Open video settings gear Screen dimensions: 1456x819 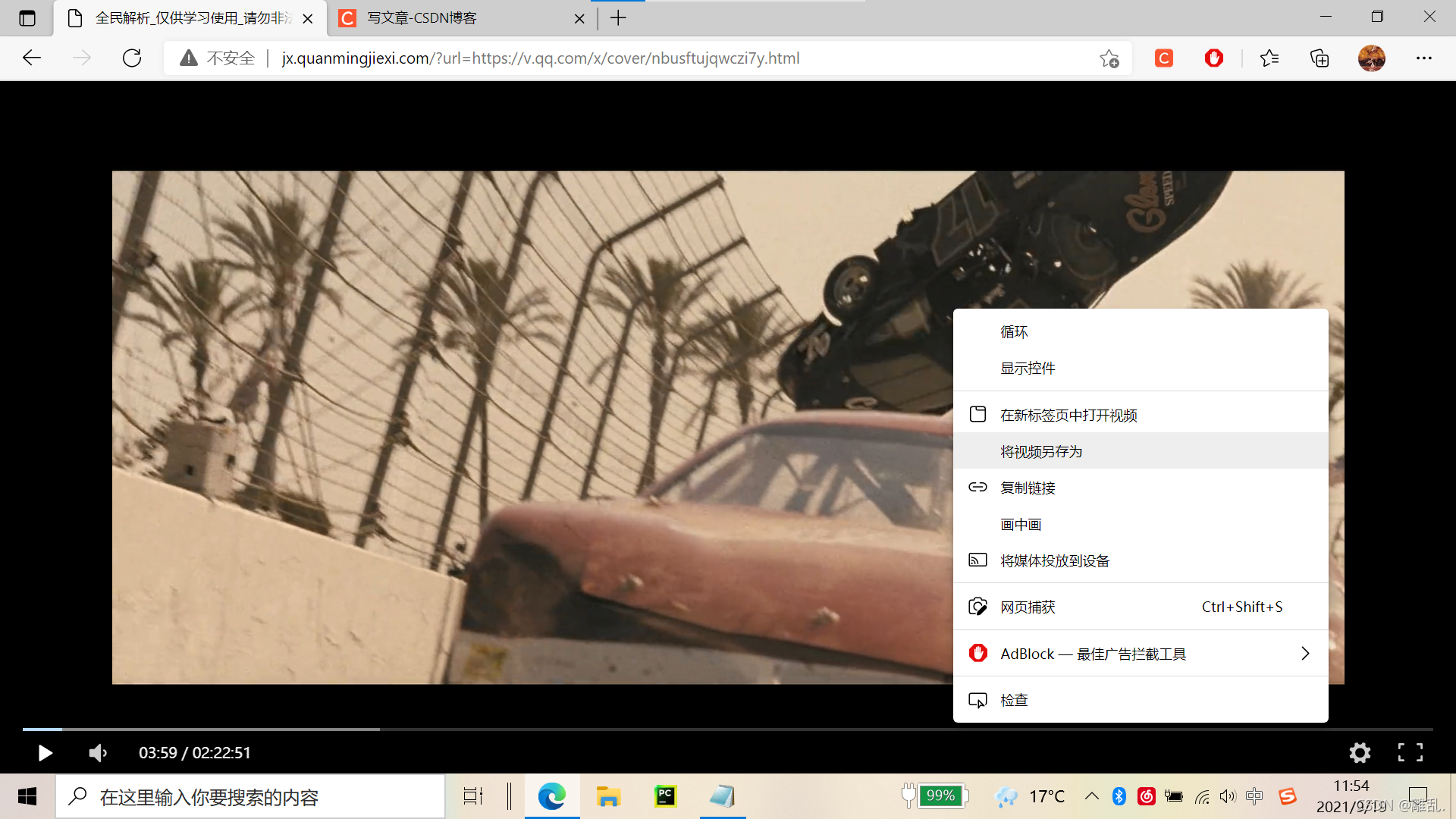click(x=1360, y=753)
